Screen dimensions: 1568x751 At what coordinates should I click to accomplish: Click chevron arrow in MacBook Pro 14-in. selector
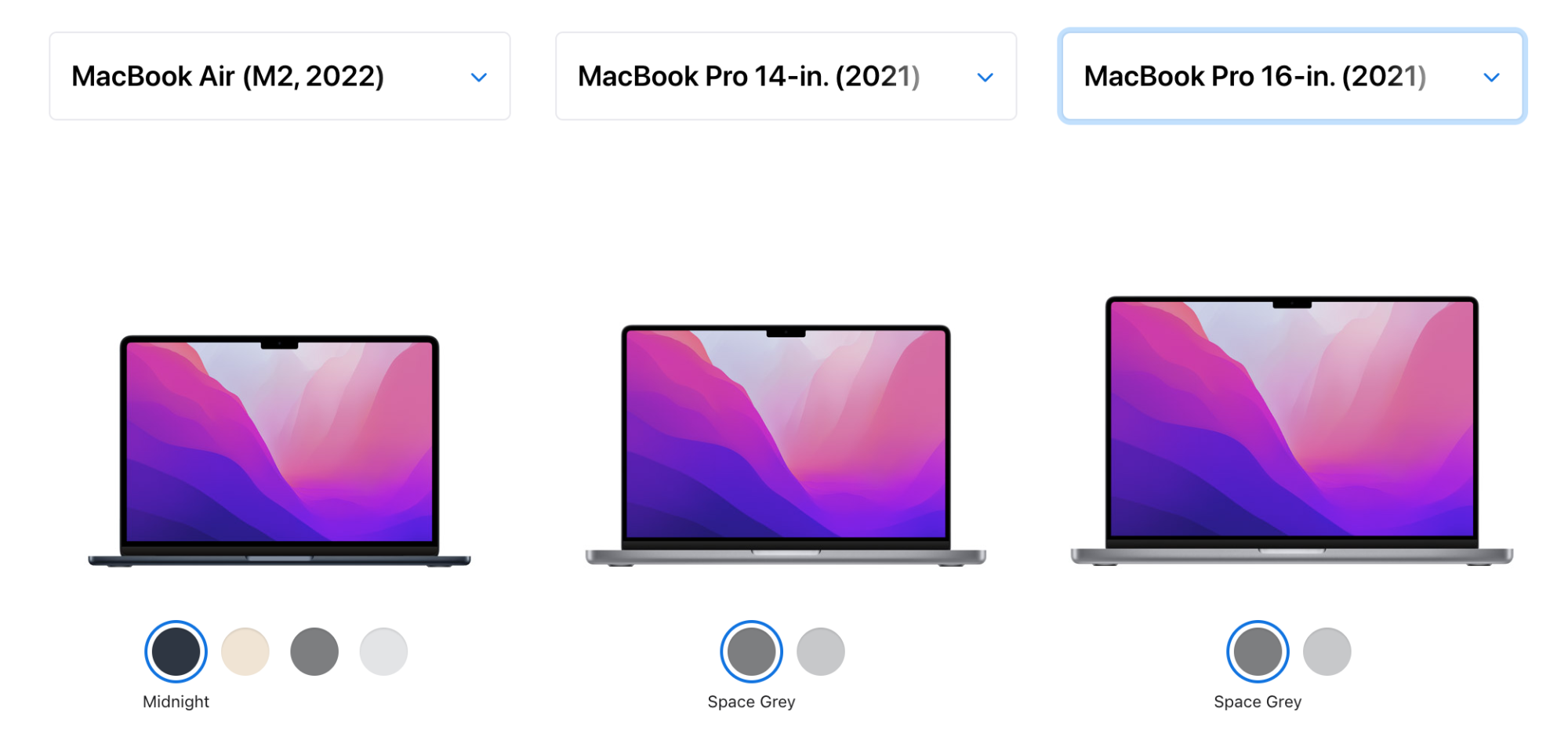point(985,77)
